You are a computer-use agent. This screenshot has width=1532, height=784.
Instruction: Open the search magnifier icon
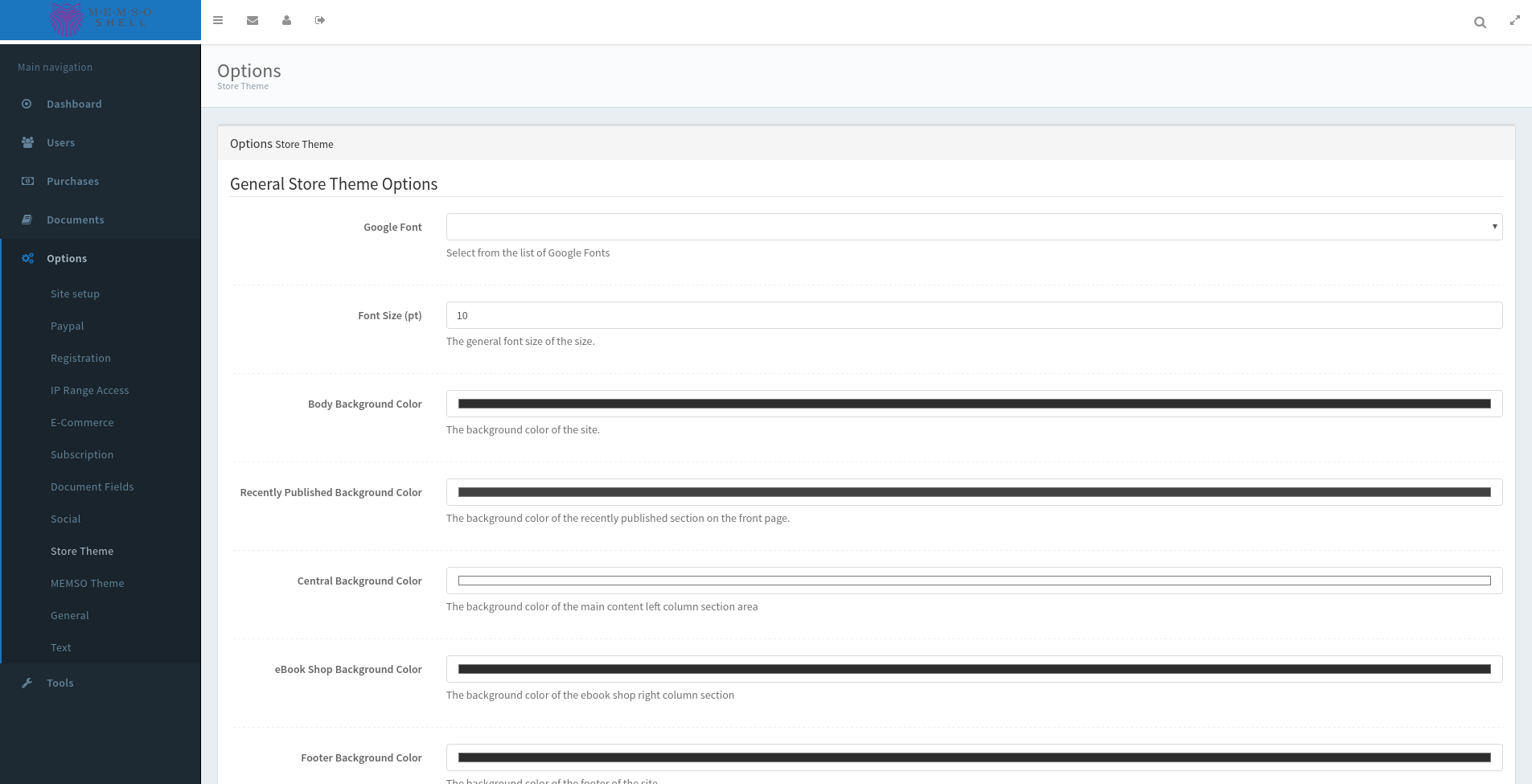1480,23
